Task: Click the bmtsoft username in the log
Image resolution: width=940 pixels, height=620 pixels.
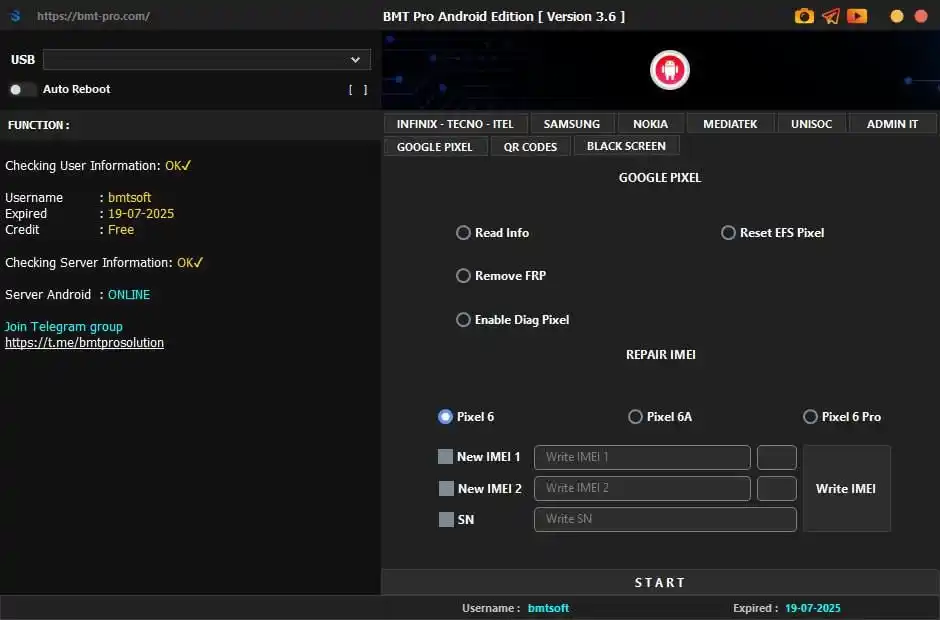Action: tap(129, 197)
